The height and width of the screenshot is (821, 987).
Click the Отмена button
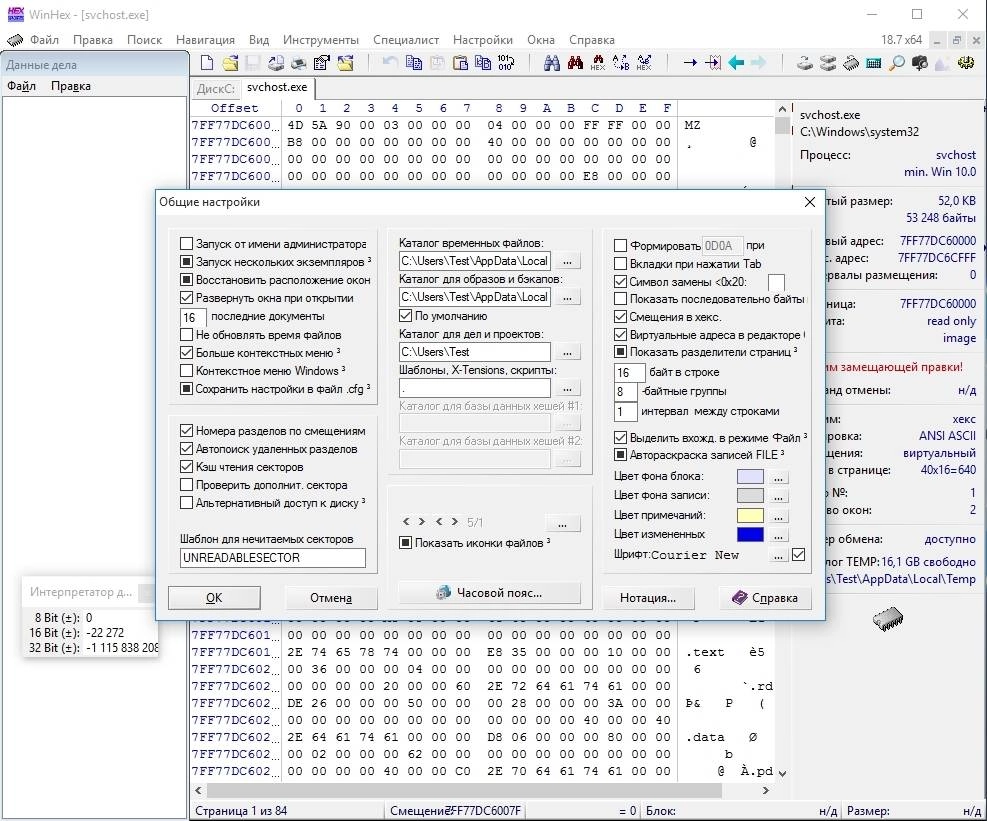(x=331, y=597)
